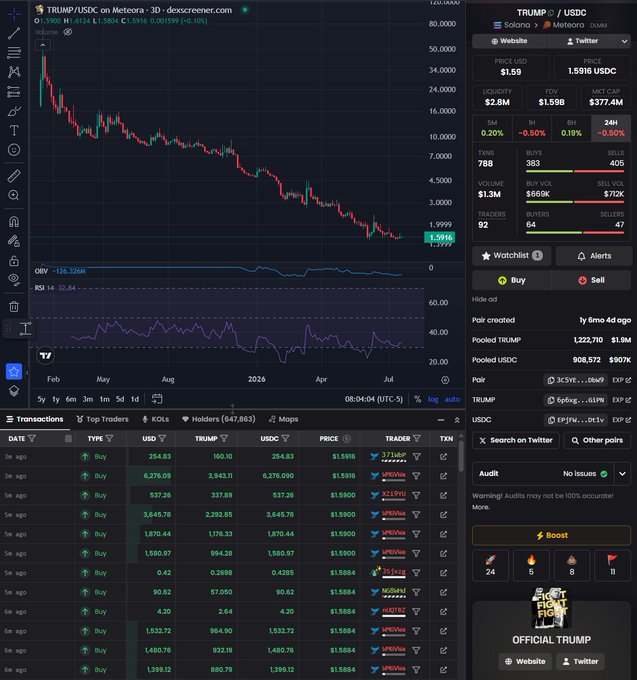
Task: Open the go-to-date calendar icon
Action: click(x=157, y=399)
